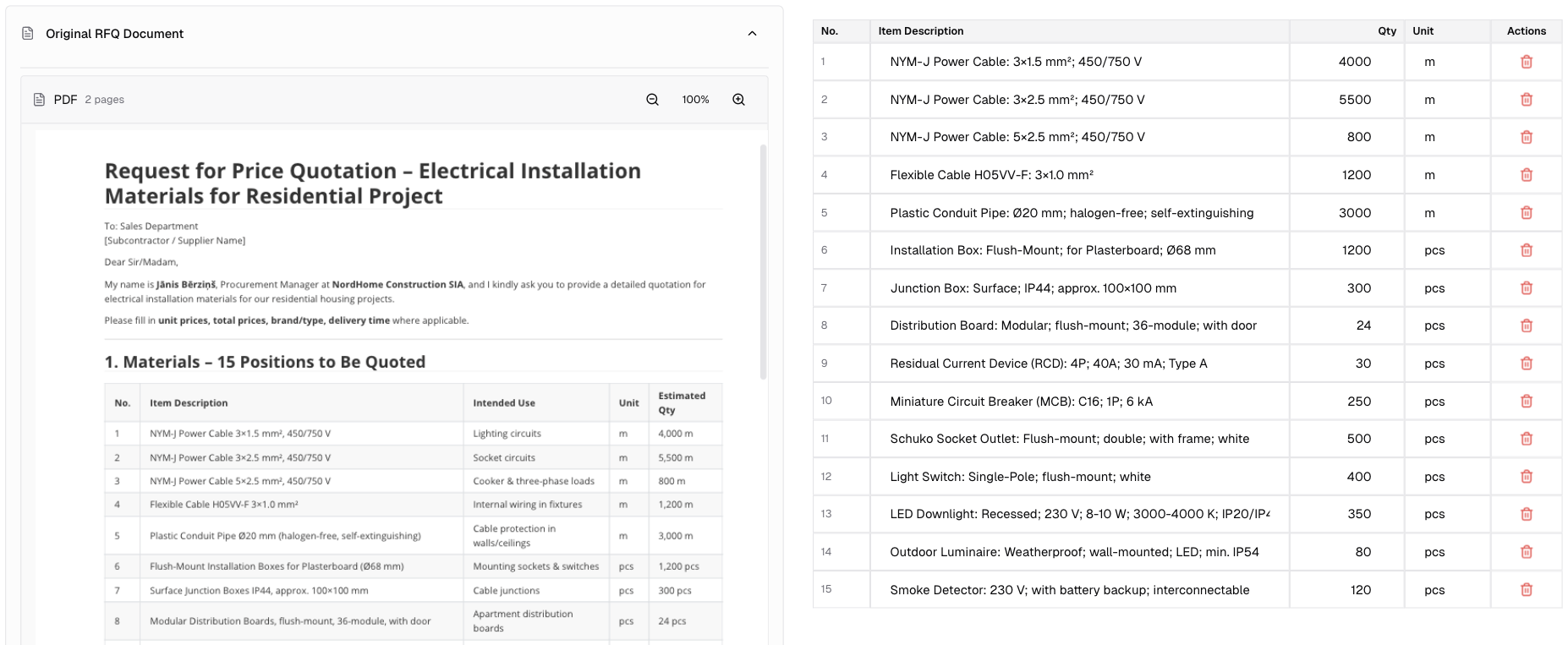Screen dimensions: 1568x645
Task: Delete the Schuko Socket Outlet row
Action: pos(1526,439)
